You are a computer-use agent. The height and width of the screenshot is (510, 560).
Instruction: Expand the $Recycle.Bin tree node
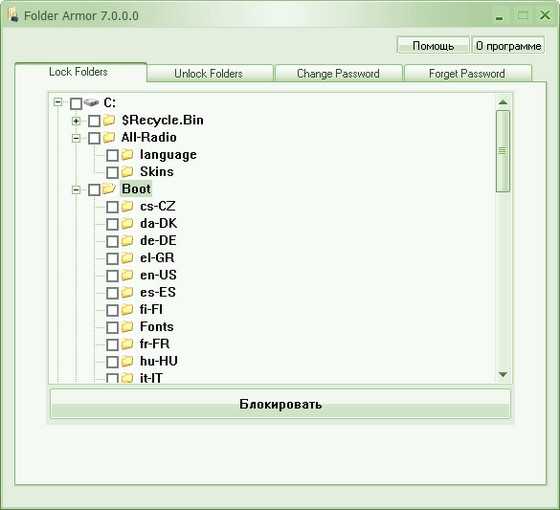[x=76, y=121]
